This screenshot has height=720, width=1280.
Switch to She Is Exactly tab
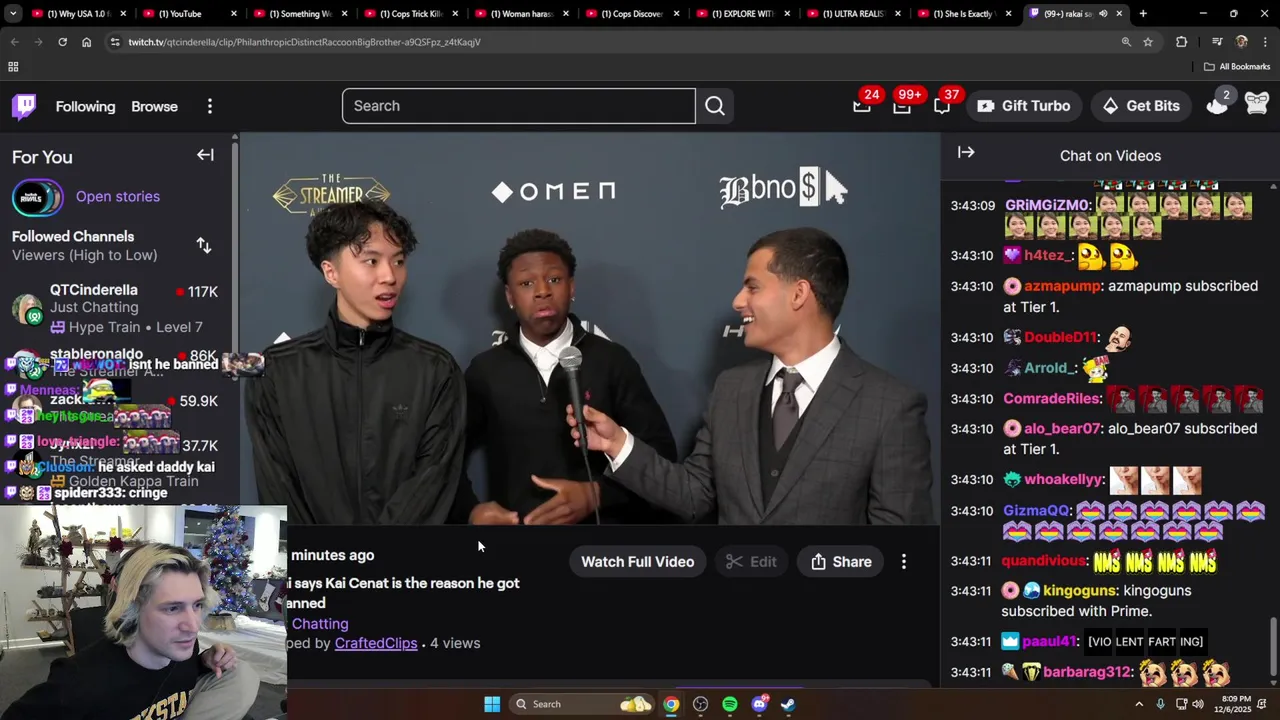coord(965,14)
